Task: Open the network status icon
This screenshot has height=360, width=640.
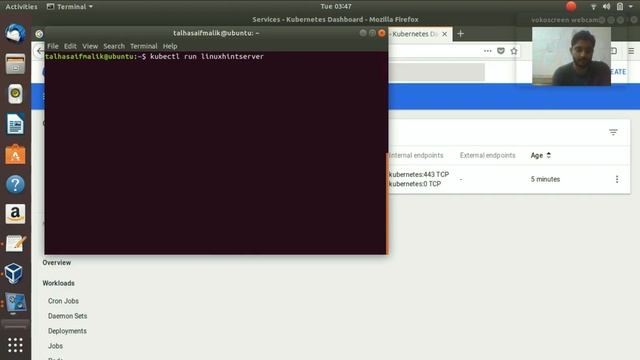Action: click(593, 7)
